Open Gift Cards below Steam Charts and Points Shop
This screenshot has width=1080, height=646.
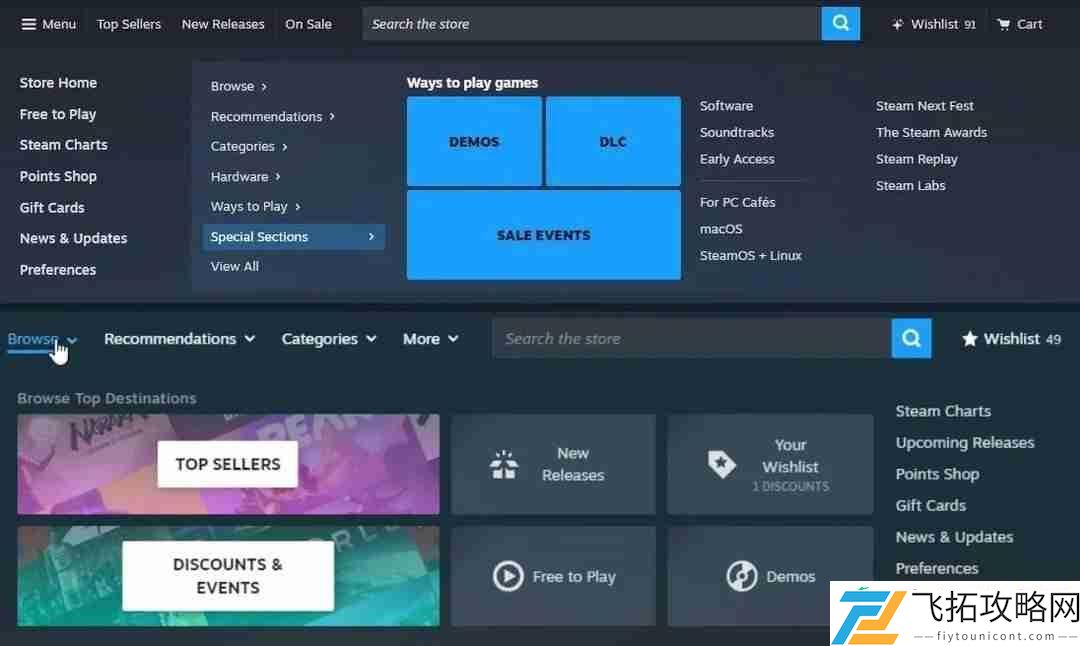[52, 207]
